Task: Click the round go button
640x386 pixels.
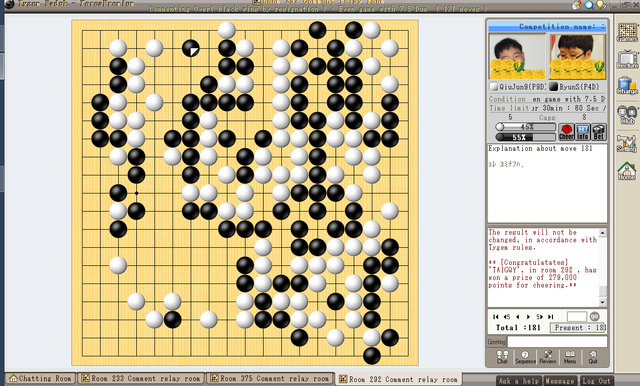Action: pyautogui.click(x=595, y=316)
